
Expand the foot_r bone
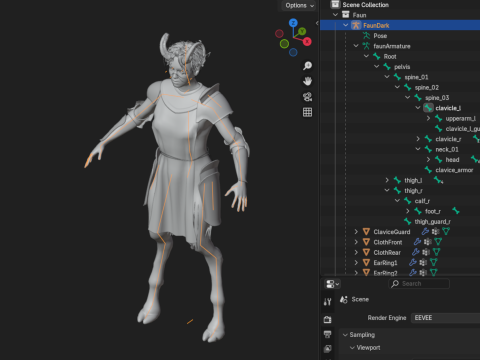pos(407,211)
